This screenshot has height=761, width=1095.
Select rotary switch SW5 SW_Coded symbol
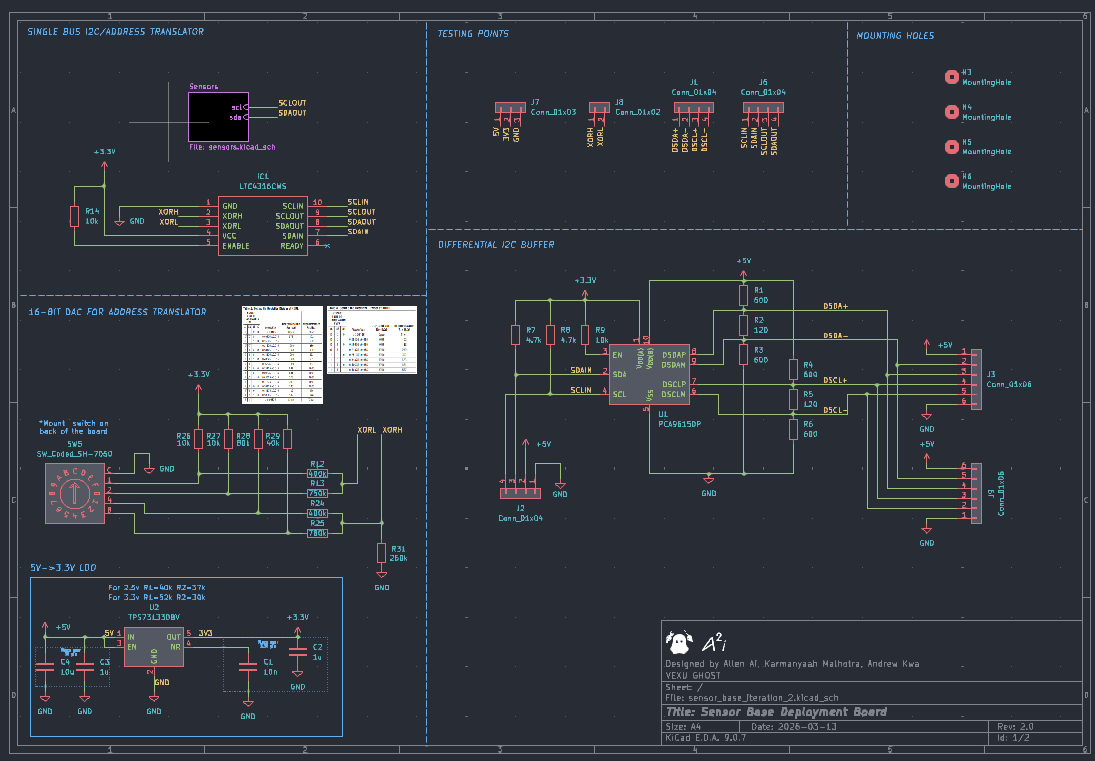click(75, 492)
